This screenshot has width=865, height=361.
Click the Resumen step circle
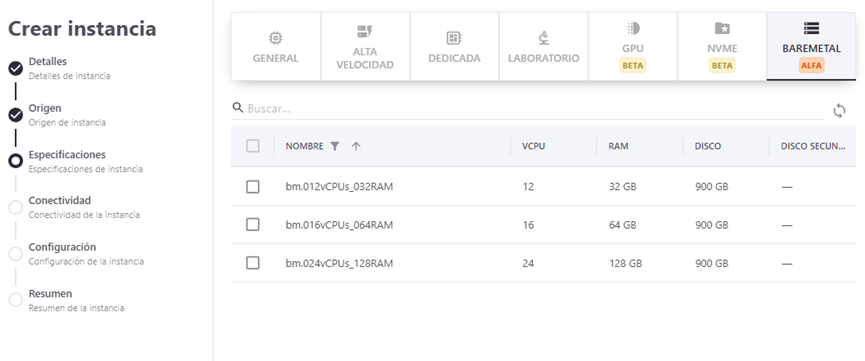point(15,300)
